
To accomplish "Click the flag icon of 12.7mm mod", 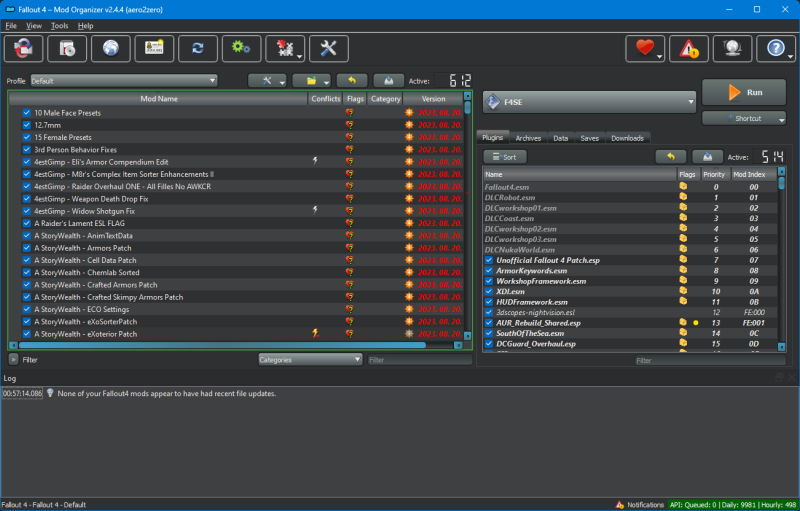I will [x=349, y=125].
